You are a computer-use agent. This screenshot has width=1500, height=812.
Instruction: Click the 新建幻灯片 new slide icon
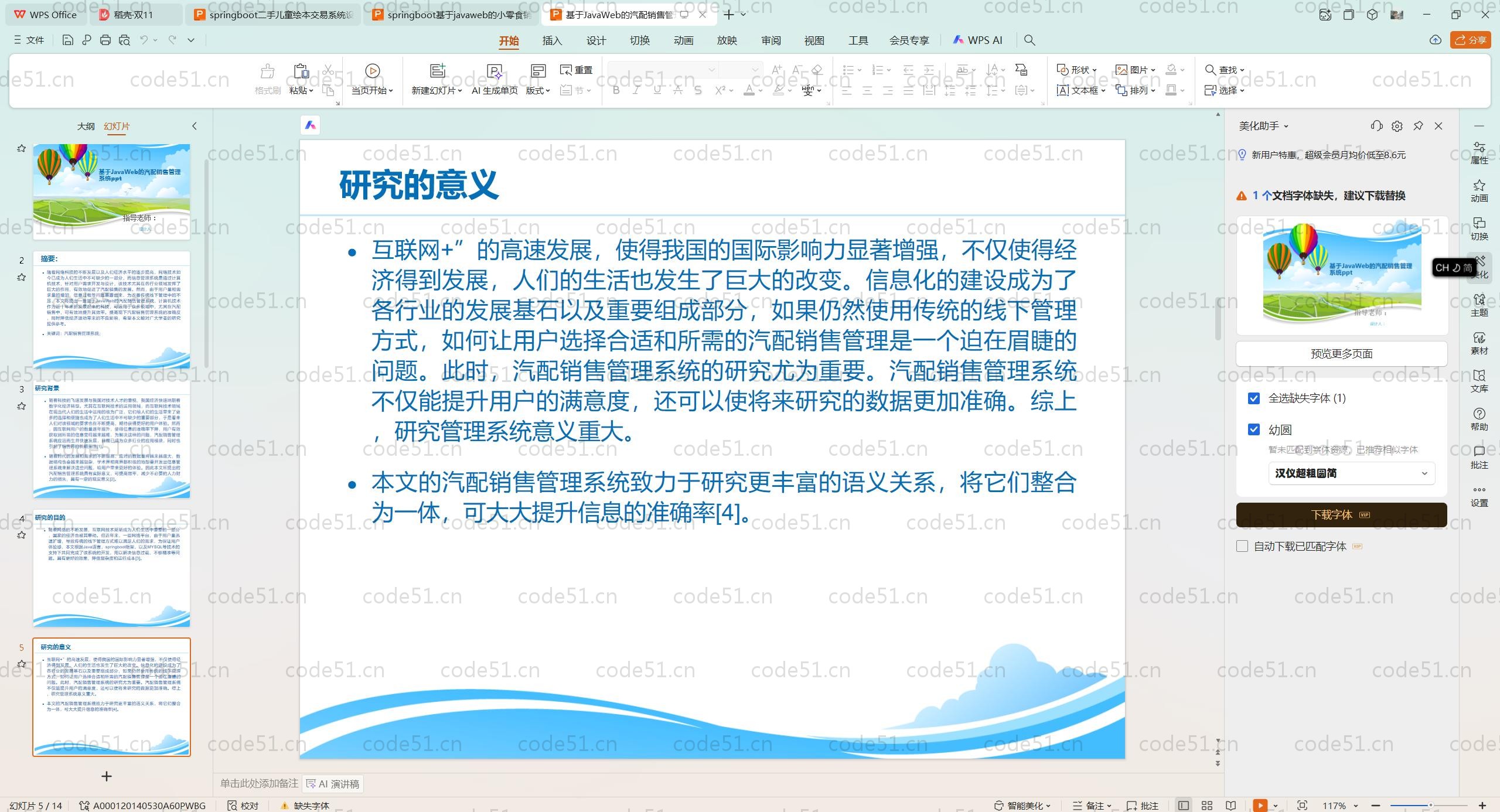click(437, 71)
